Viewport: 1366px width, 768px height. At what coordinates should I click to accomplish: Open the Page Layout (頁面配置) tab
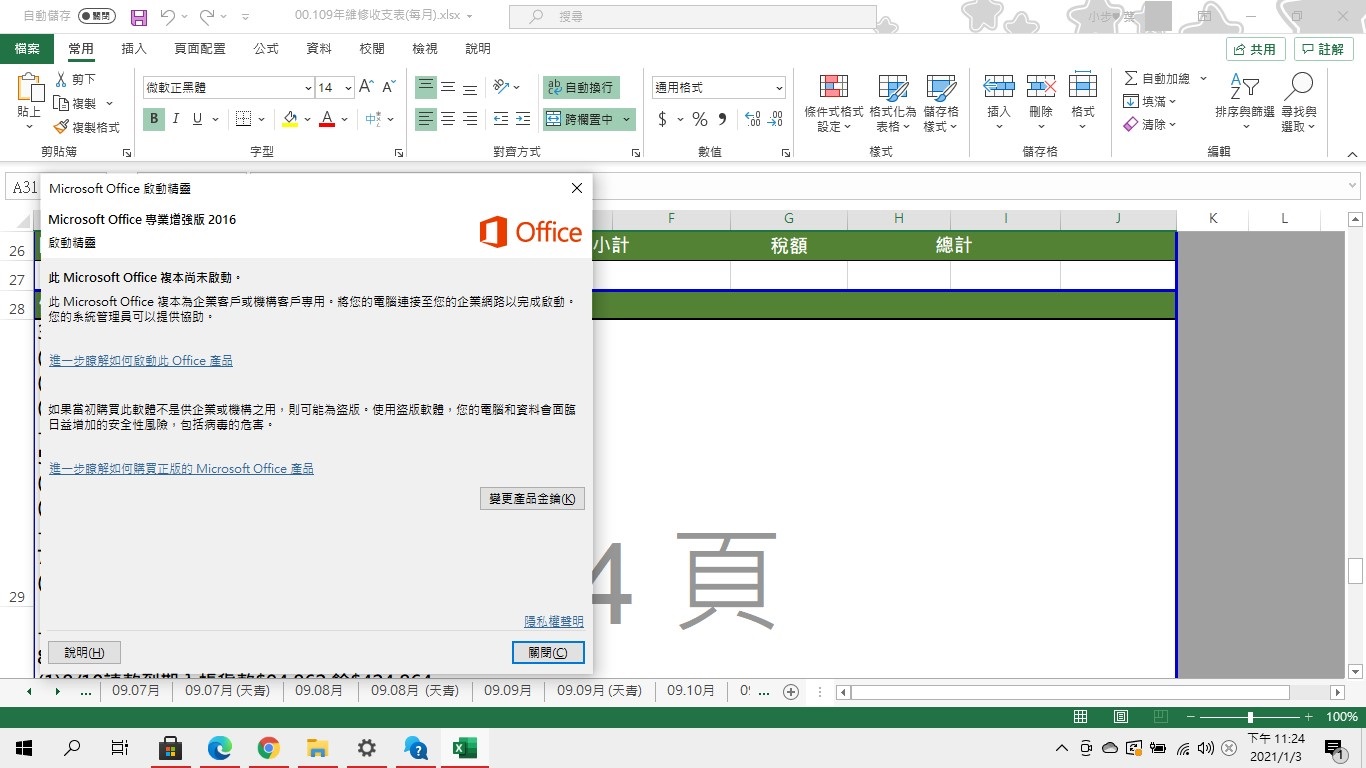[x=200, y=48]
